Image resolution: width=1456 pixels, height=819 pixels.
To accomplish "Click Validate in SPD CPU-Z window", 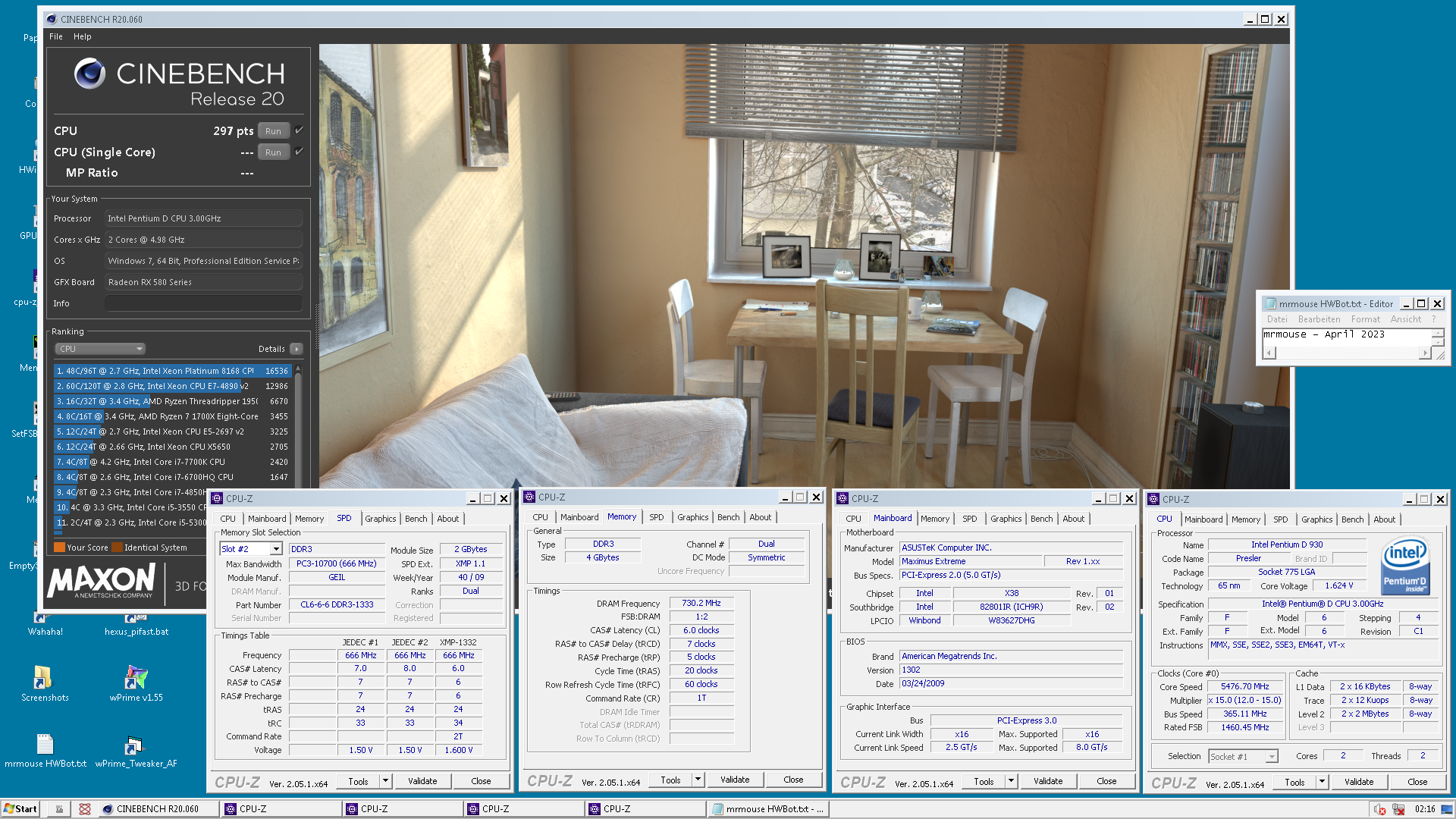I will 422,781.
